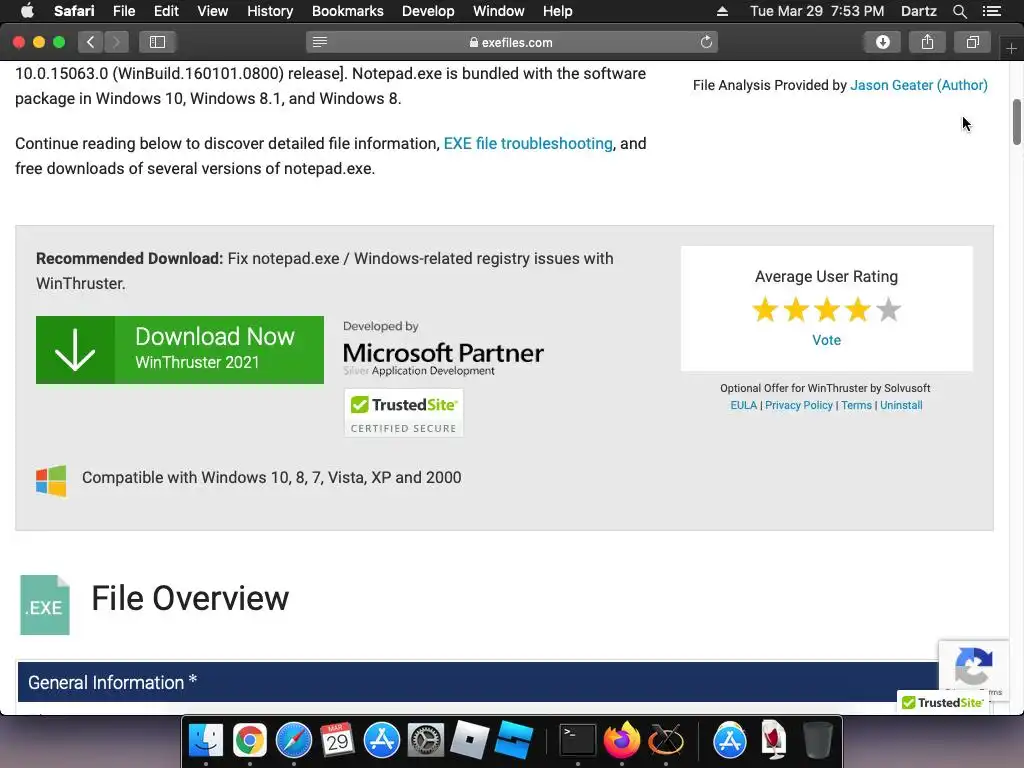Screen dimensions: 1024x768
Task: Click the File Overview heading
Action: (x=190, y=598)
